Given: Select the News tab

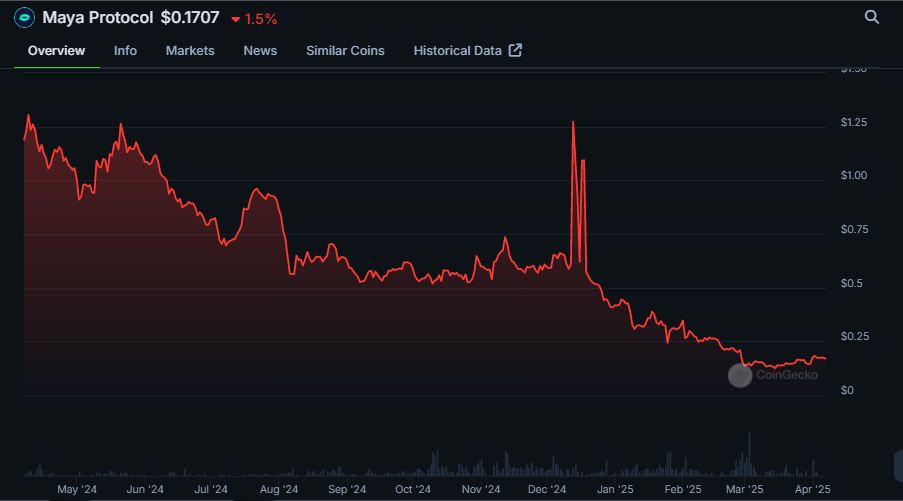Looking at the screenshot, I should [260, 50].
